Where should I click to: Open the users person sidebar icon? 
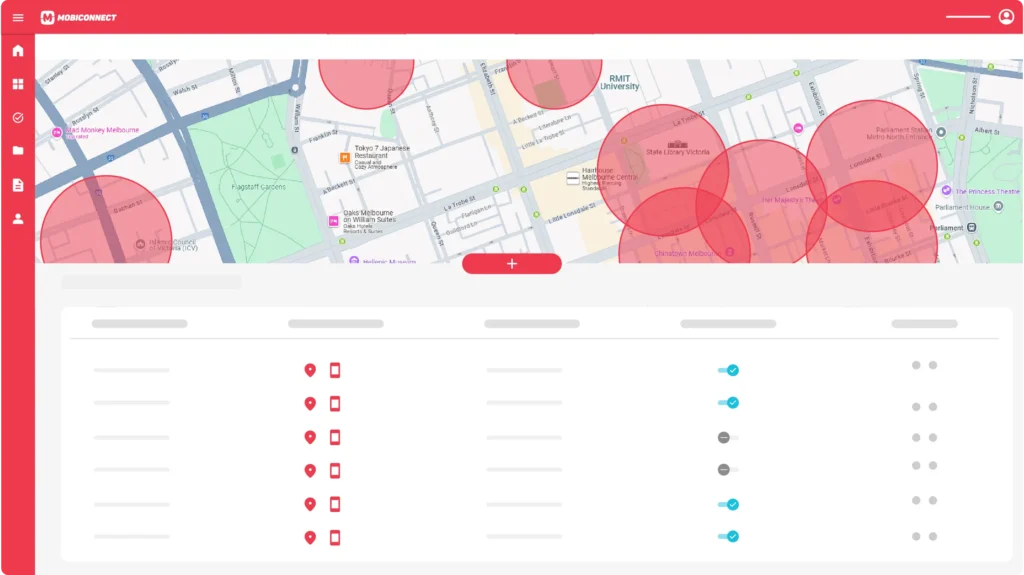(x=18, y=219)
